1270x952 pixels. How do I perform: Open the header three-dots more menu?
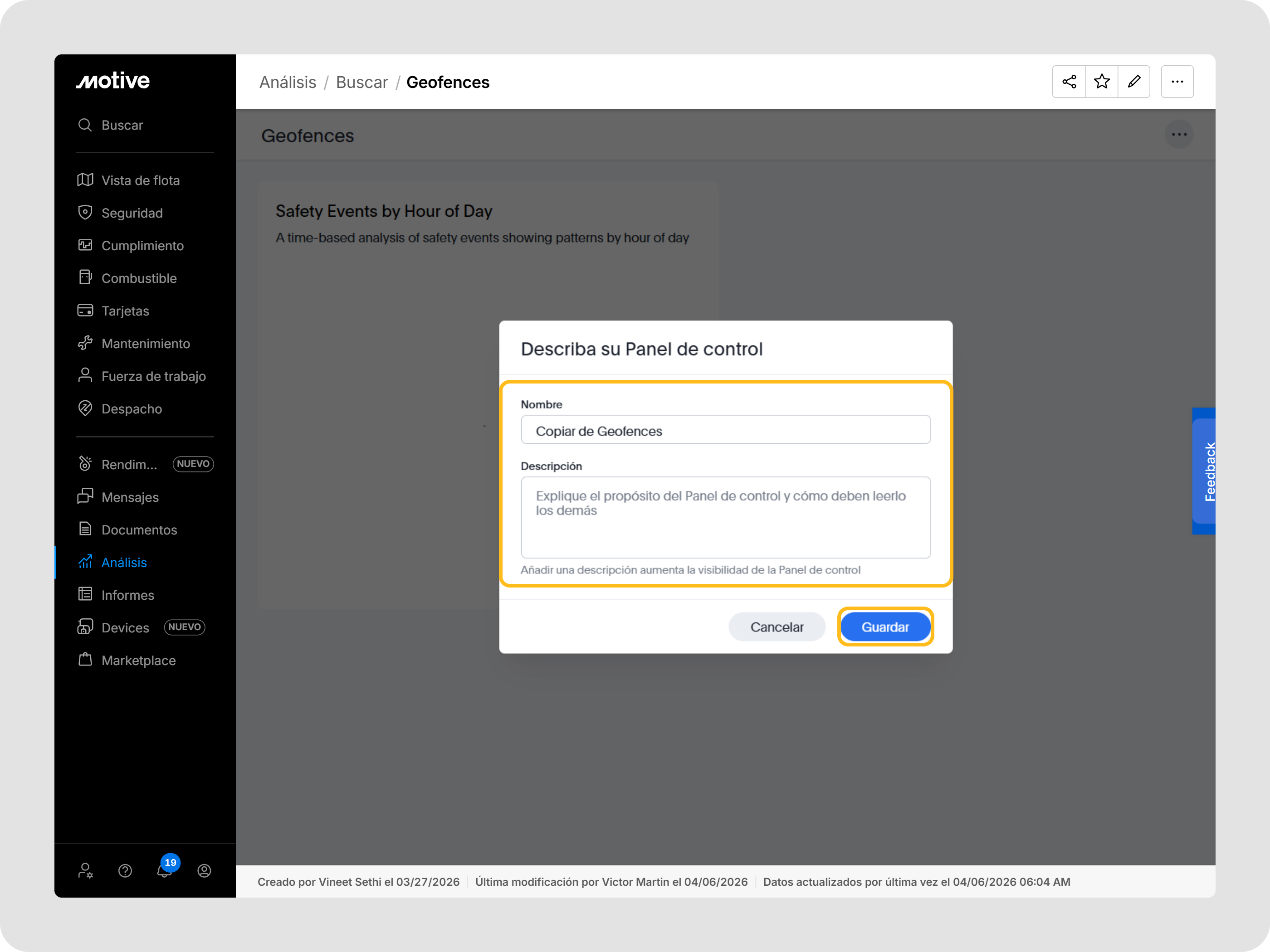[x=1177, y=82]
